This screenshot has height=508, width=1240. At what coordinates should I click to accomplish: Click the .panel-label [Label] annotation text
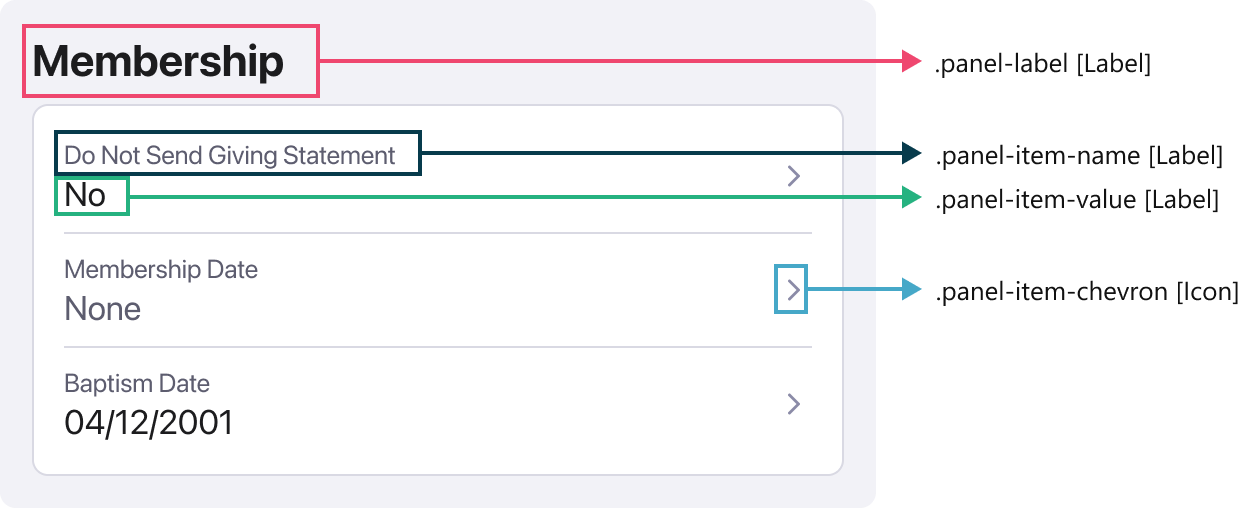pos(1043,64)
